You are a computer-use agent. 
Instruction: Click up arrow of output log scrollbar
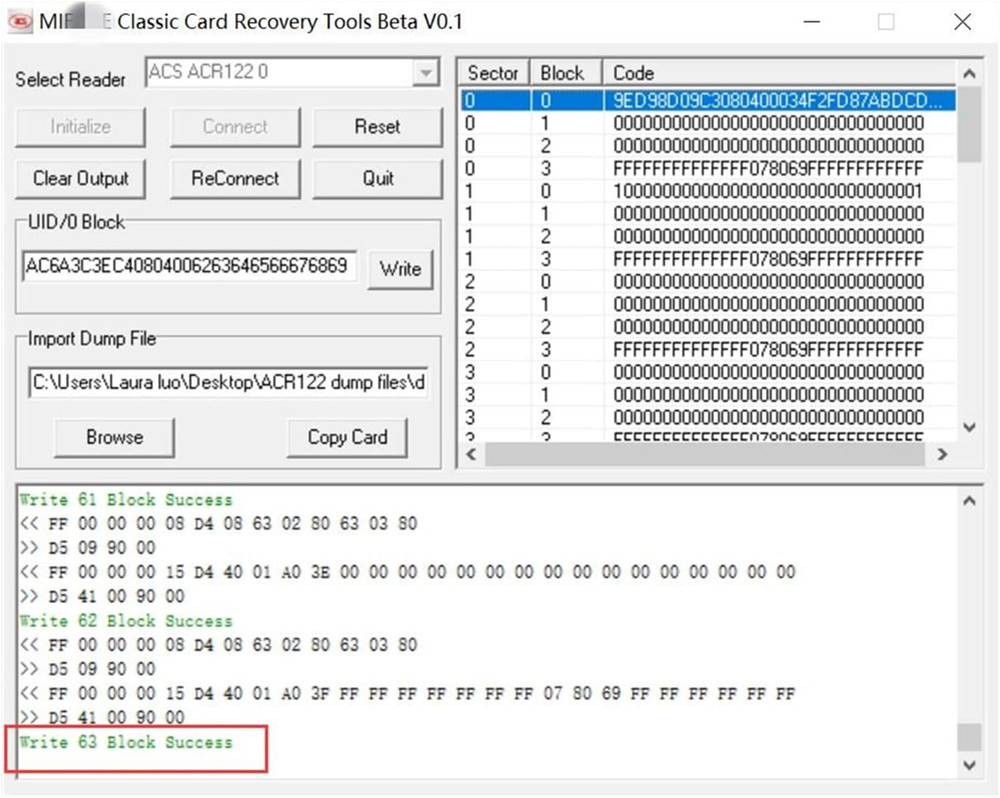(x=968, y=501)
